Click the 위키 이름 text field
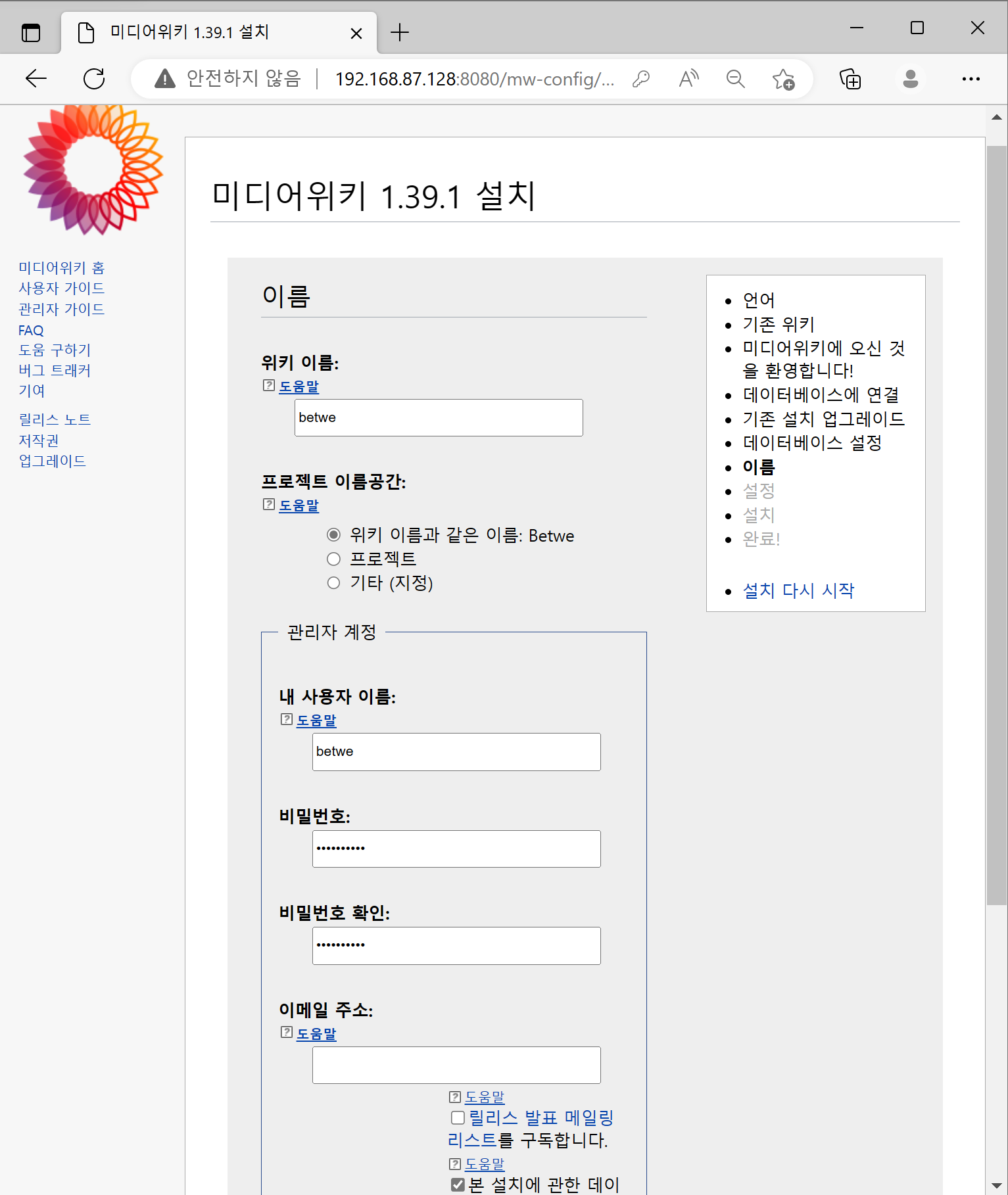The image size is (1008, 1195). click(x=439, y=417)
